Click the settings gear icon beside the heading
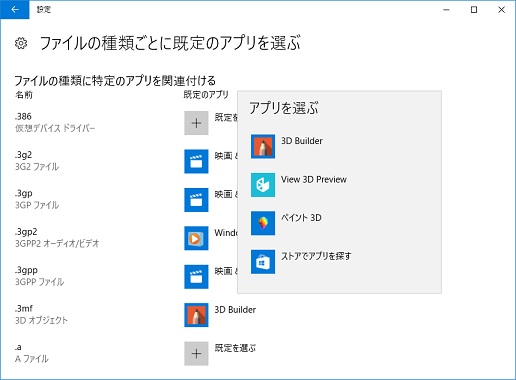Image resolution: width=516 pixels, height=380 pixels. click(21, 43)
